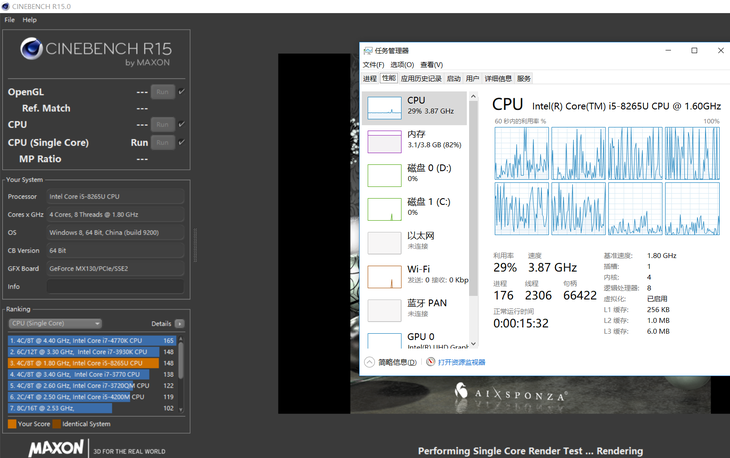Click the Cinebench app icon in title bar
This screenshot has height=458, width=730.
tap(6, 7)
